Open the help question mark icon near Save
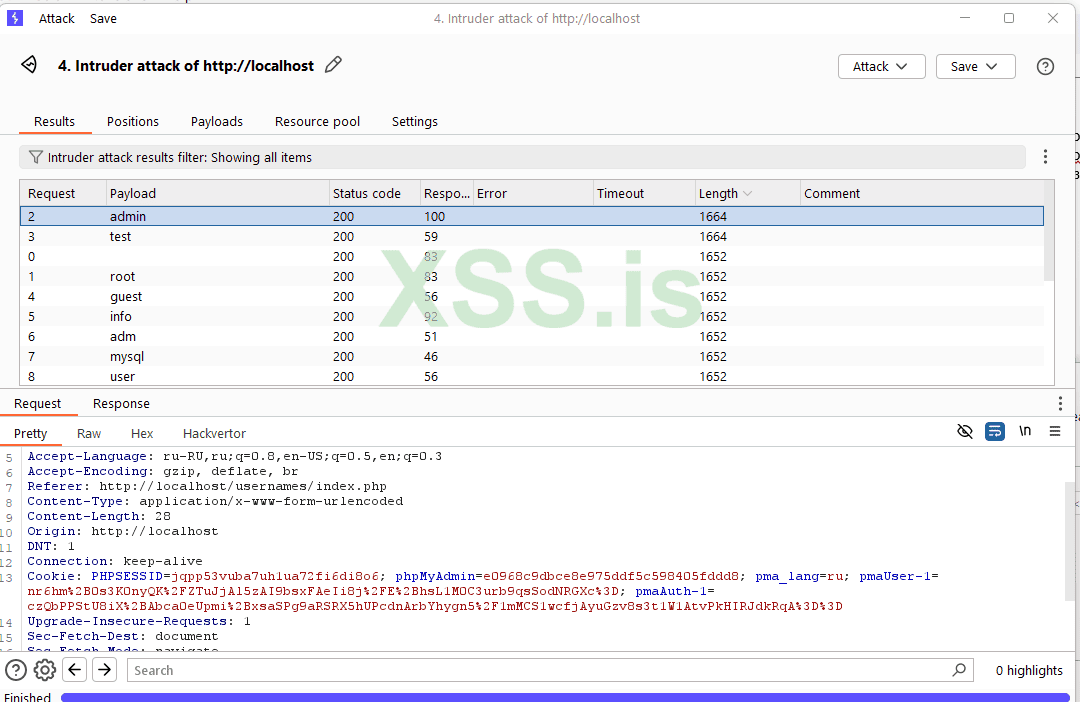The height and width of the screenshot is (702, 1080). 1045,66
